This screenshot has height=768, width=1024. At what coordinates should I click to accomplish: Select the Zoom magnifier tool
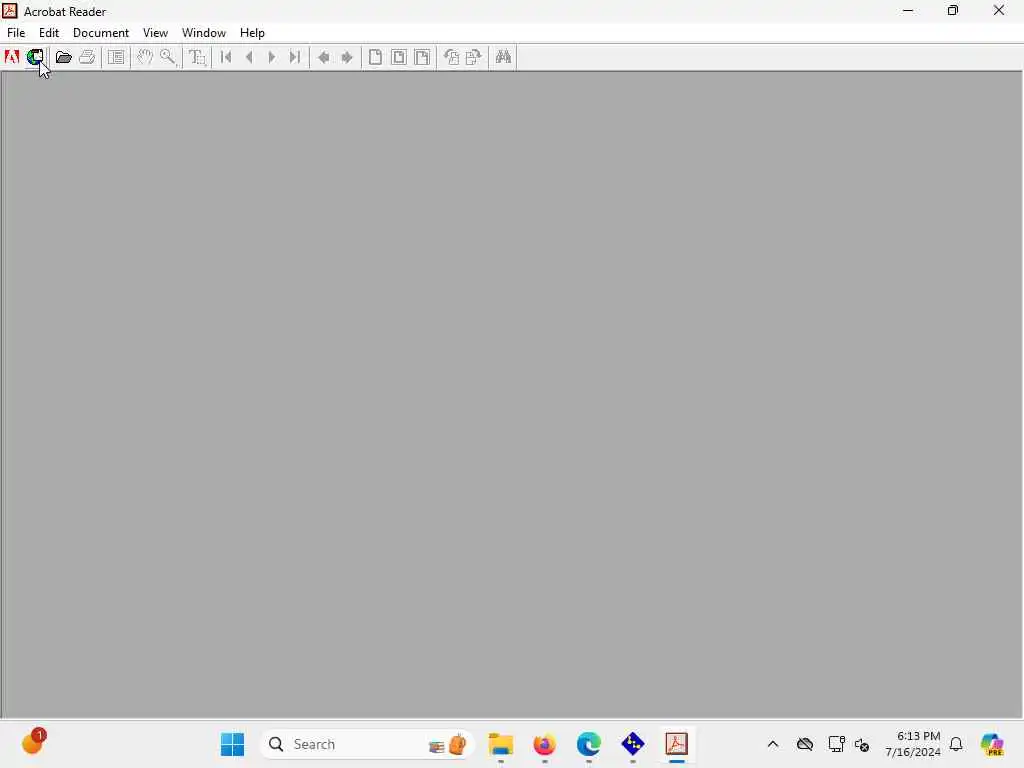pyautogui.click(x=168, y=57)
